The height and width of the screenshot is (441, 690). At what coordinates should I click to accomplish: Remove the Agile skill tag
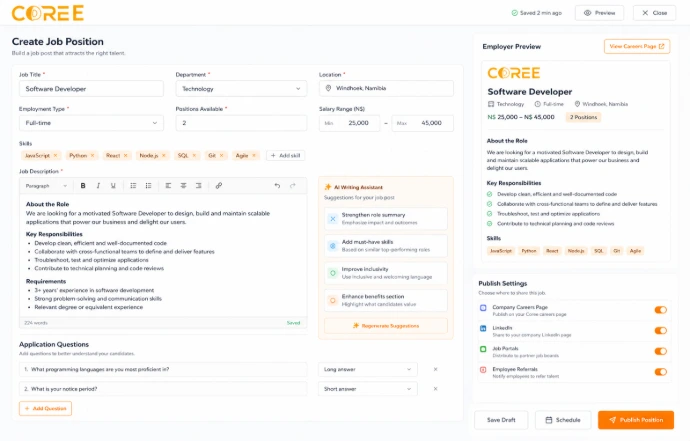(x=254, y=155)
